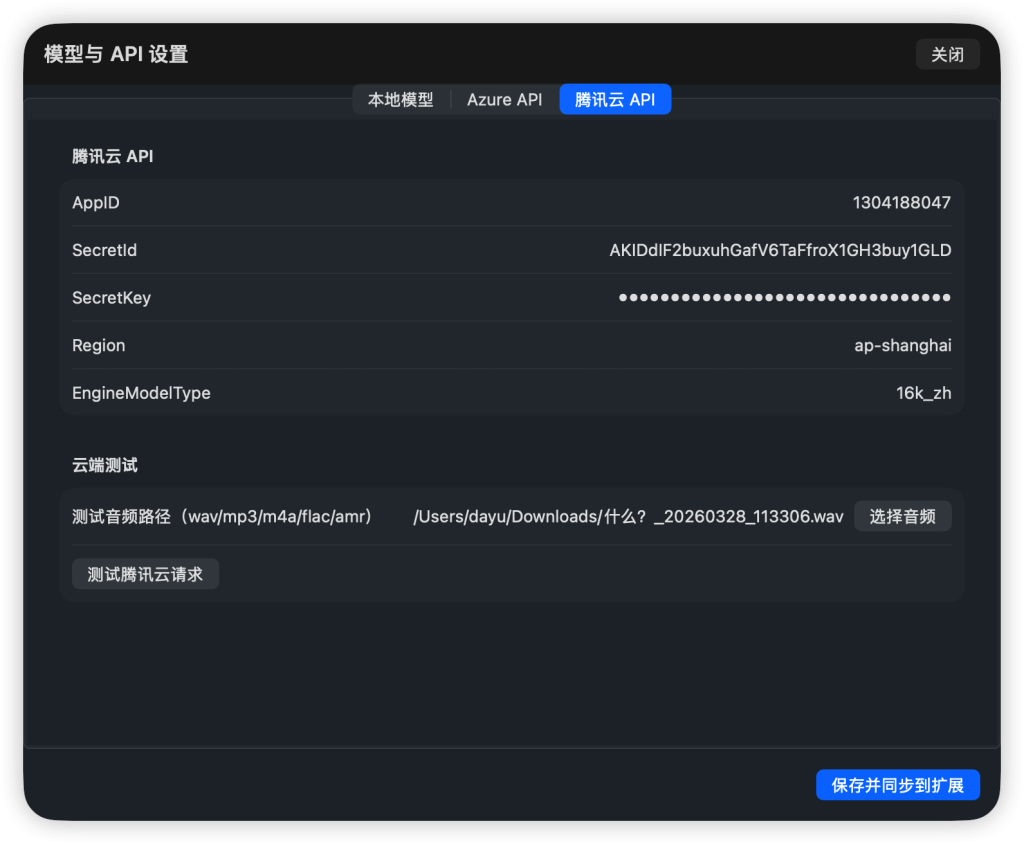Focus the SecretId input field
Image resolution: width=1024 pixels, height=844 pixels.
780,250
